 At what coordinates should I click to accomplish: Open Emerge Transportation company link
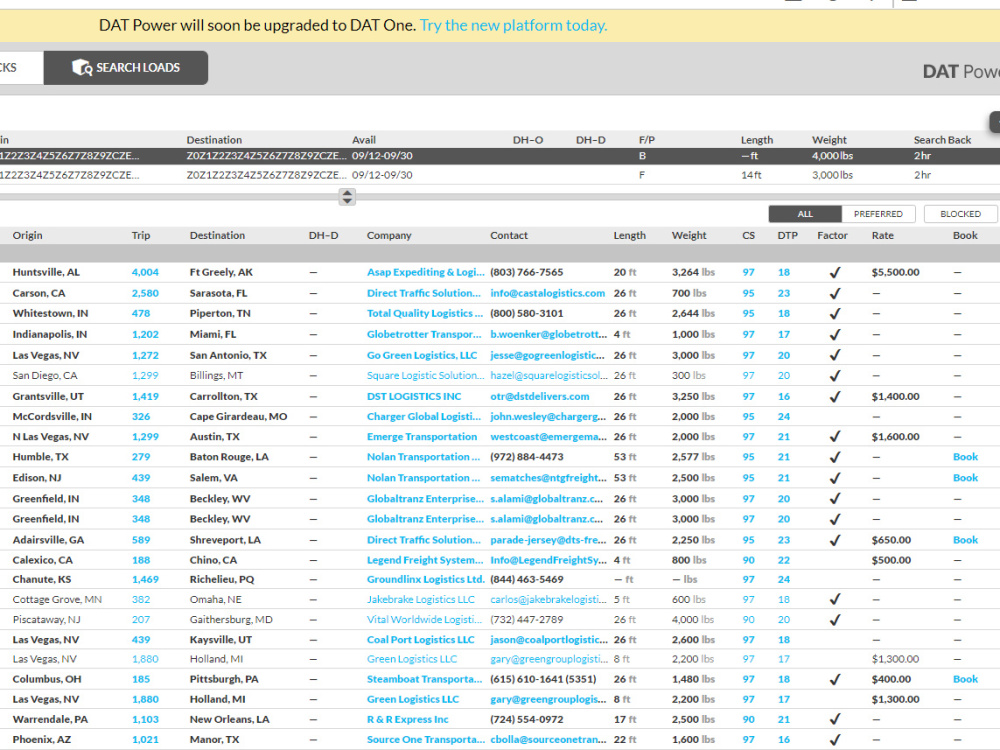[x=422, y=437]
